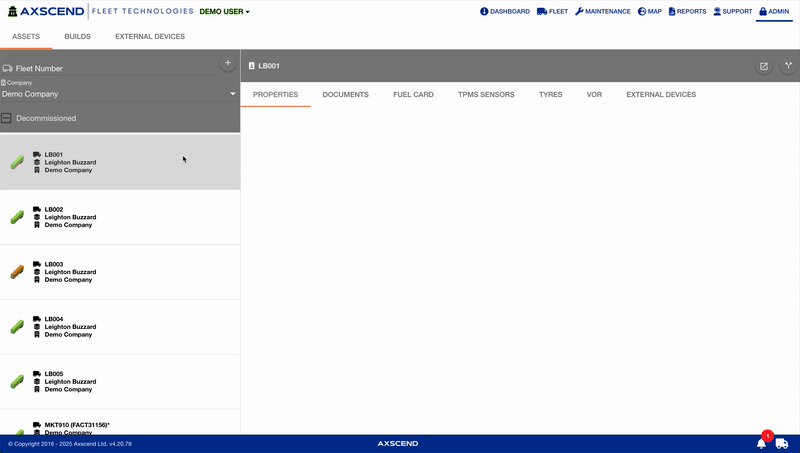800x453 pixels.
Task: Click the fork/split icon in asset header
Action: pyautogui.click(x=788, y=66)
